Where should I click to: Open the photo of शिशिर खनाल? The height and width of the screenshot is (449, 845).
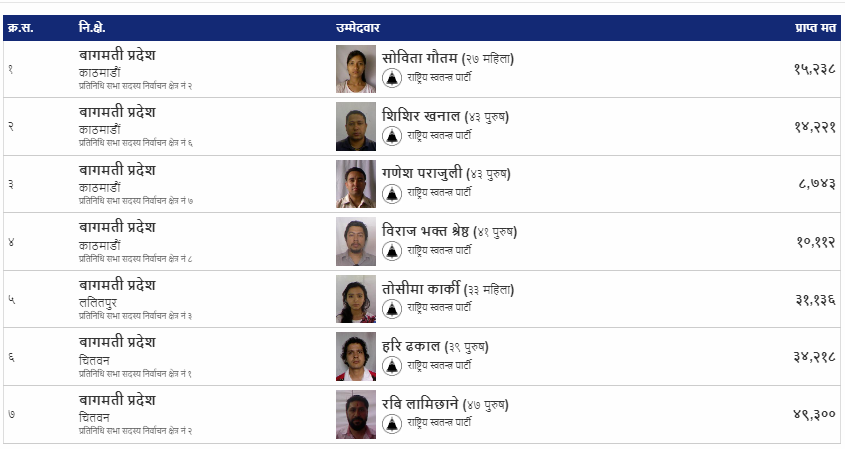[x=356, y=127]
